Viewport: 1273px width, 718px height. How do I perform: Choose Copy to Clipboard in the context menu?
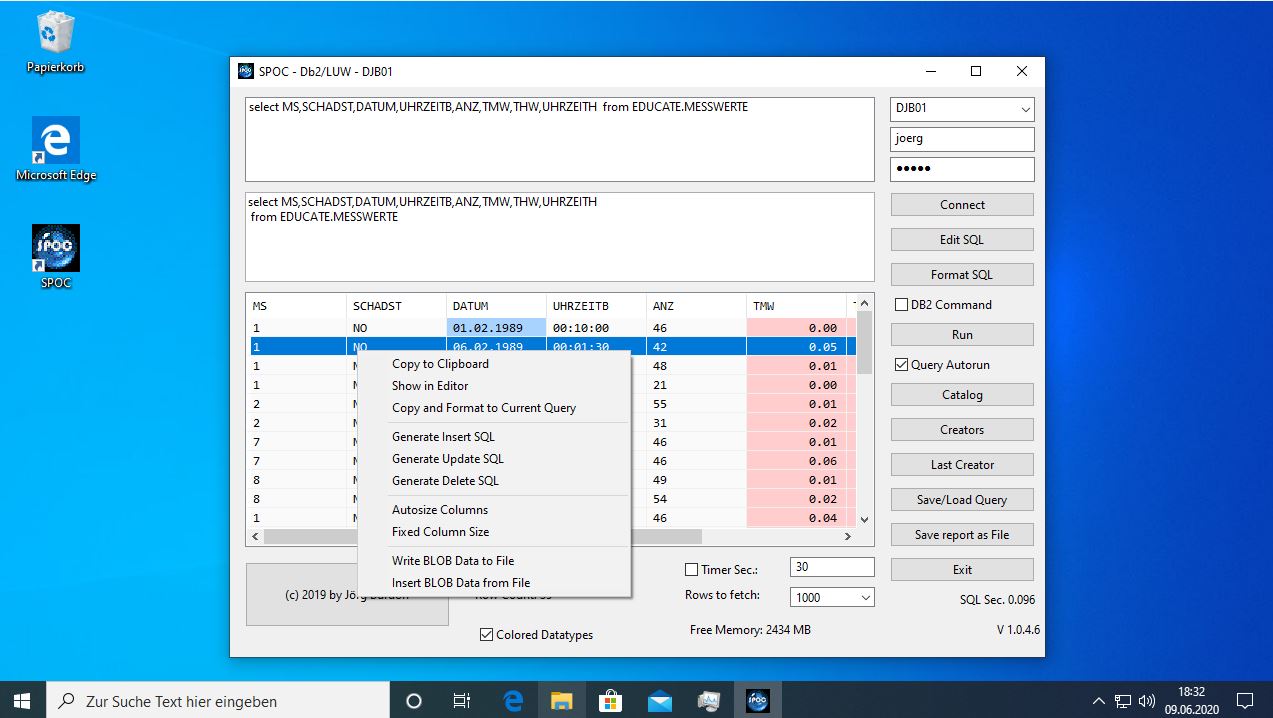click(440, 364)
